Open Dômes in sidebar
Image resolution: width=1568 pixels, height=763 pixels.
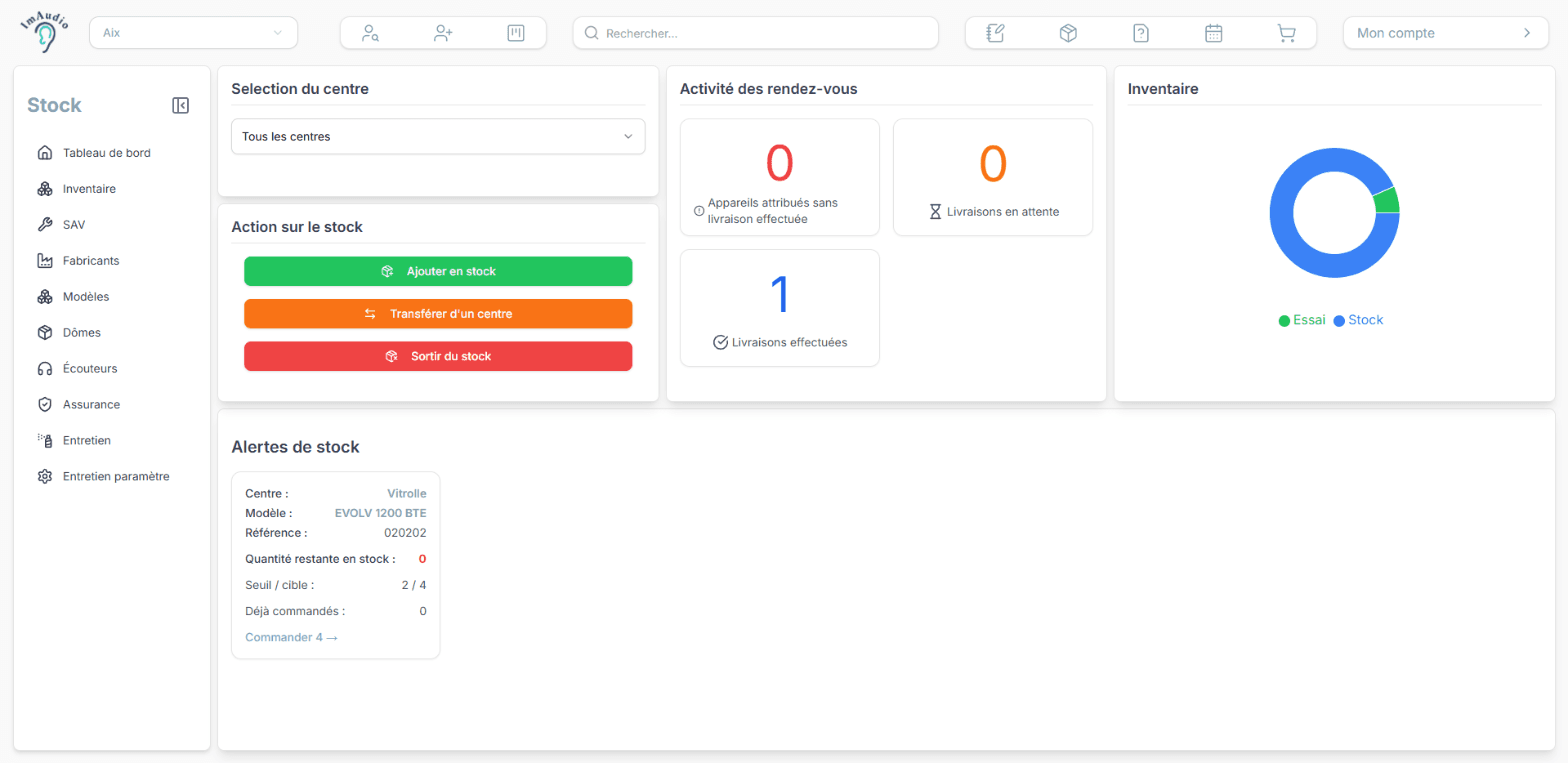point(81,333)
